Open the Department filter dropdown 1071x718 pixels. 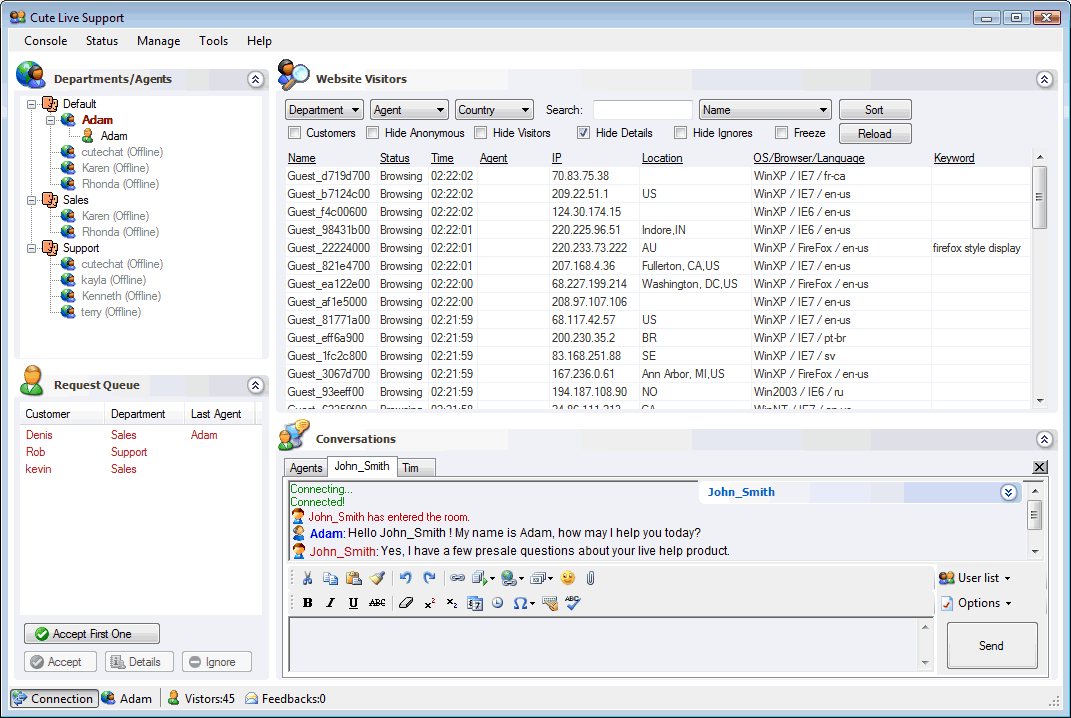(324, 110)
